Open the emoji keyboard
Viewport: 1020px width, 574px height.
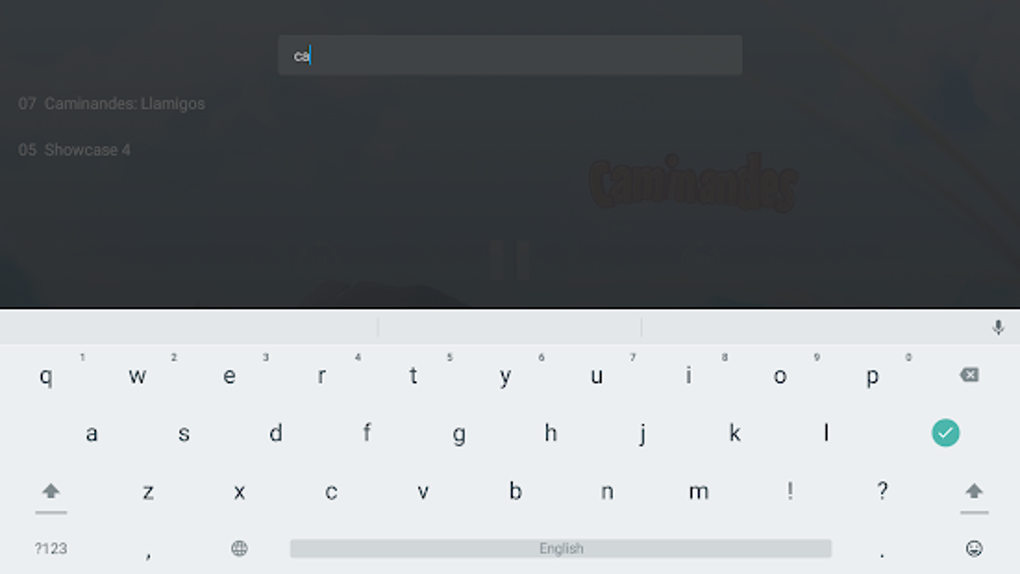point(974,549)
